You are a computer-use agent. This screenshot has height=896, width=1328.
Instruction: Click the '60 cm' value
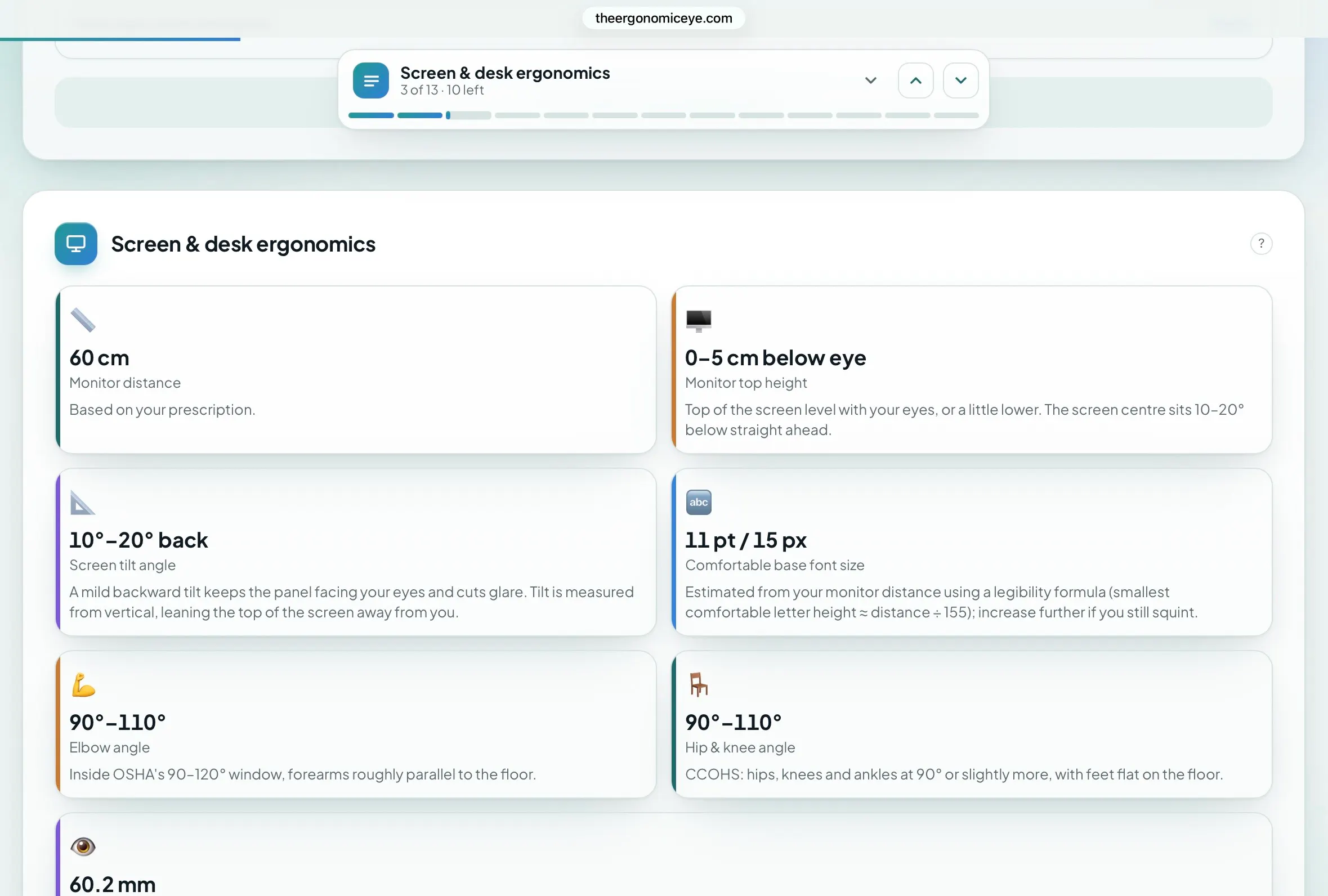coord(100,359)
